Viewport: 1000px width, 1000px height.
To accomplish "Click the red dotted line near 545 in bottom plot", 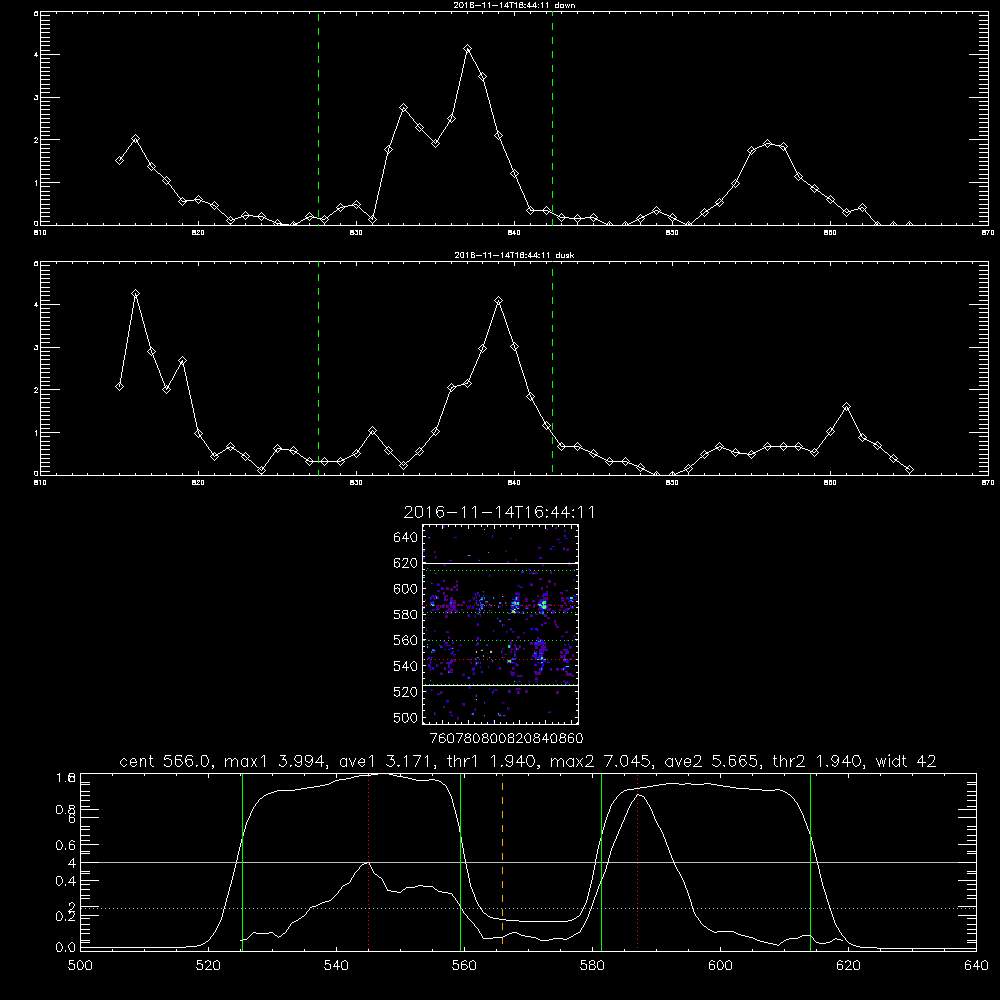I will click(x=369, y=862).
